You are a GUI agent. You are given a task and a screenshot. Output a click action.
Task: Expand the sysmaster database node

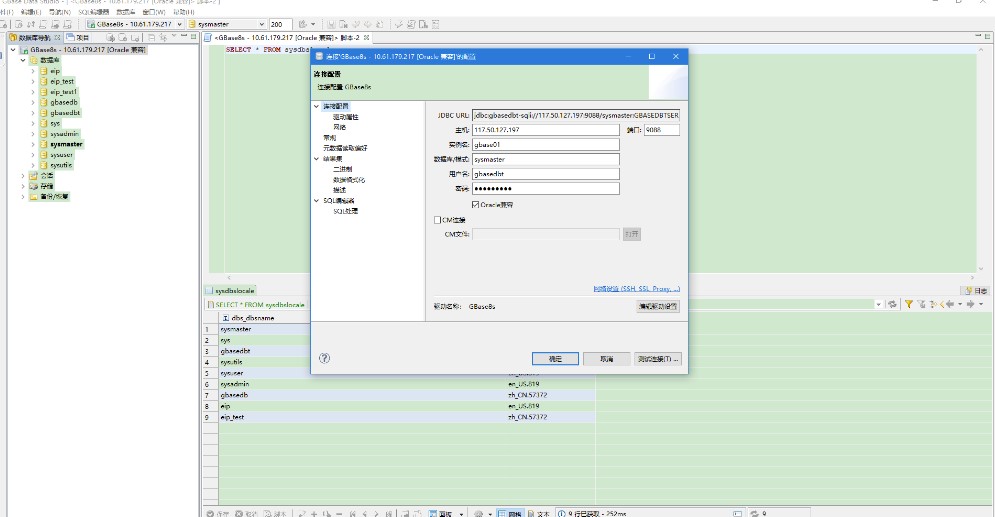click(33, 144)
